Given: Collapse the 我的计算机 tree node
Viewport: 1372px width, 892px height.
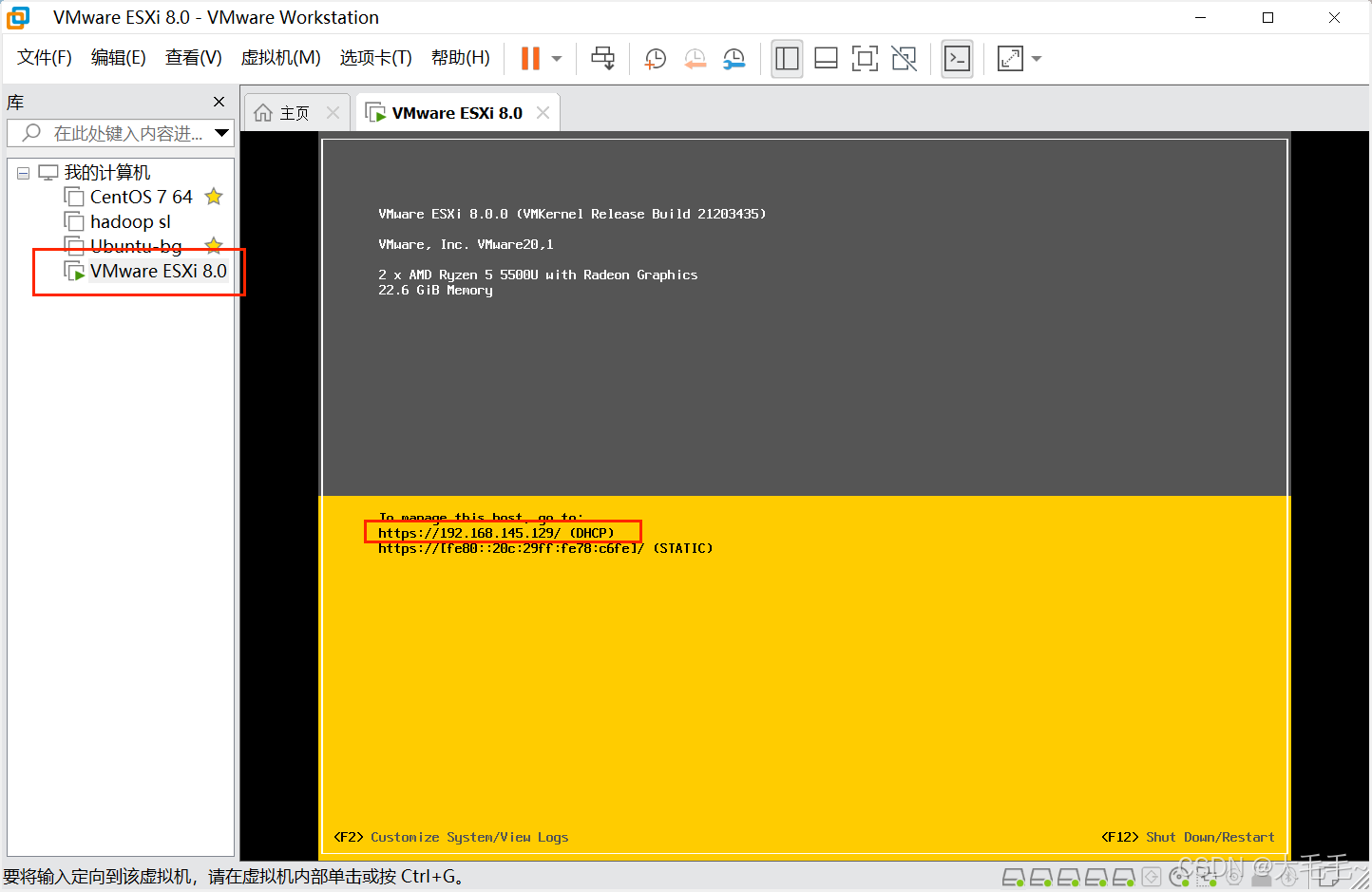Looking at the screenshot, I should pos(23,173).
